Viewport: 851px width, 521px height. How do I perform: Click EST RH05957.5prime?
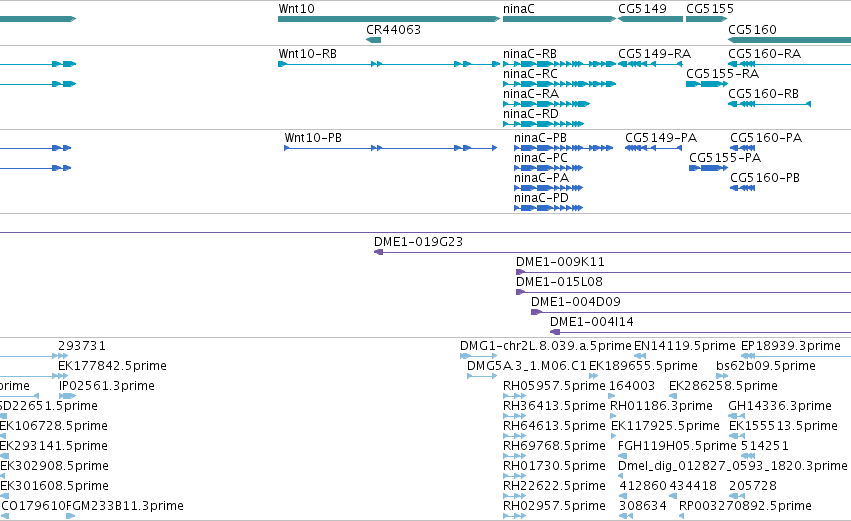[x=554, y=386]
